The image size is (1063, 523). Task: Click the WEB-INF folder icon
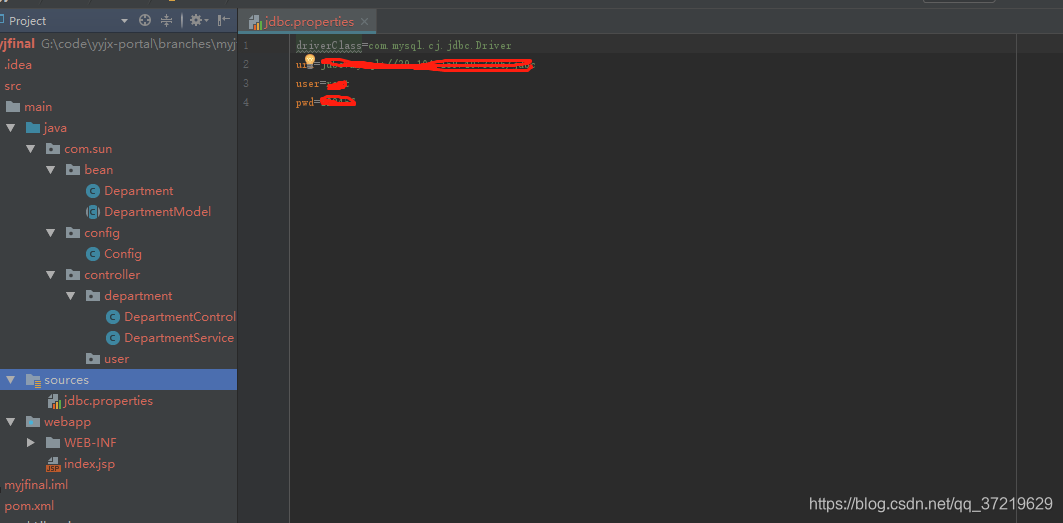click(53, 443)
